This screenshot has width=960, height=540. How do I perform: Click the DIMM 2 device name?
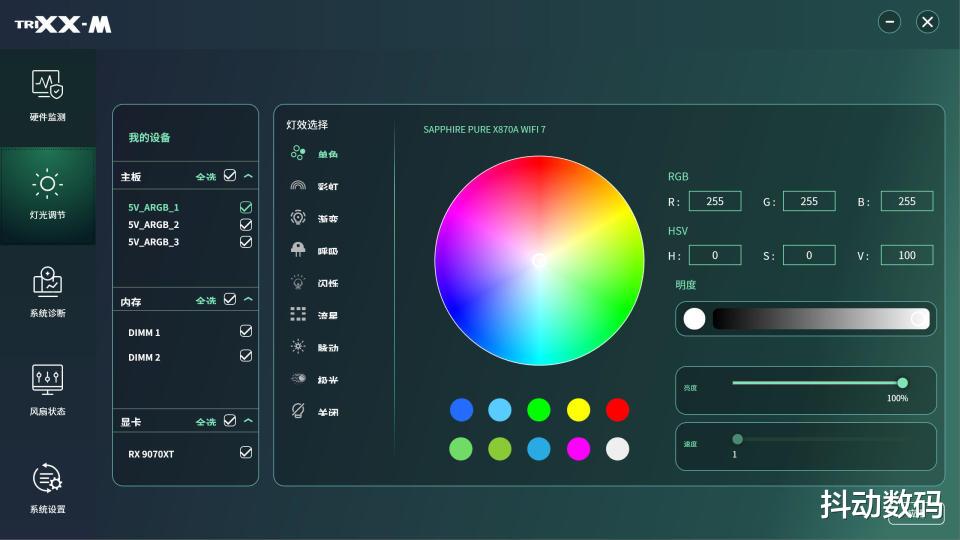coord(144,357)
